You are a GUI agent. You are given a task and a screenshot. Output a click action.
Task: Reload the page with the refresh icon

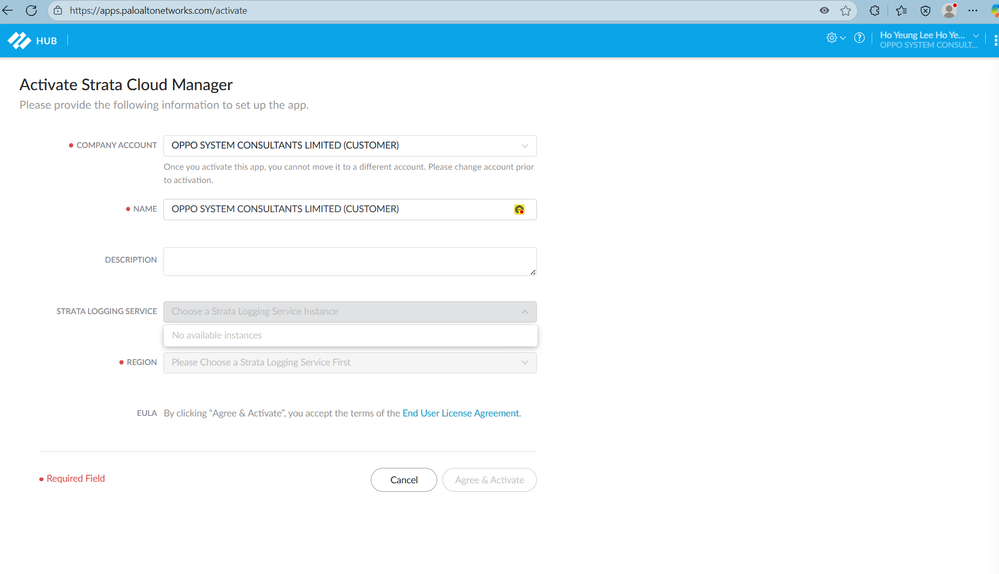(31, 10)
